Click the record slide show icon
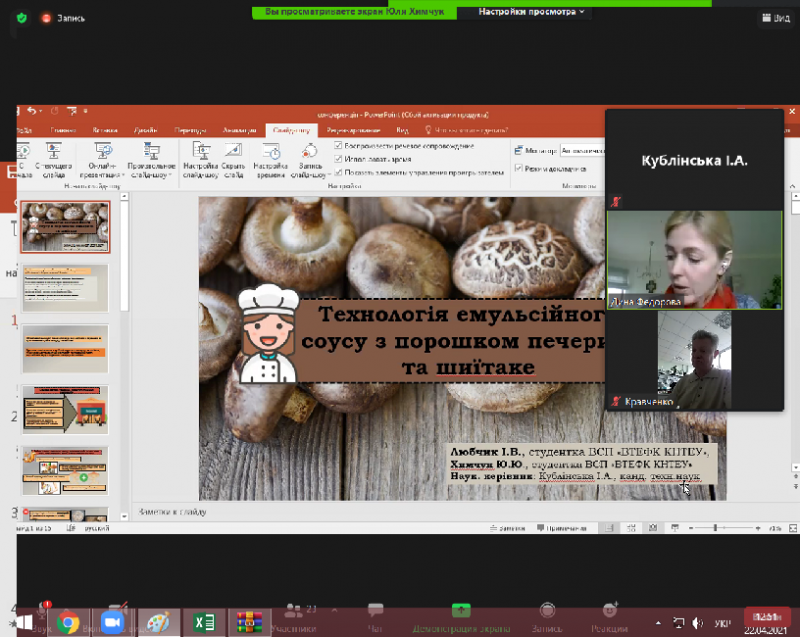Viewport: 800px width, 637px height. coord(309,151)
